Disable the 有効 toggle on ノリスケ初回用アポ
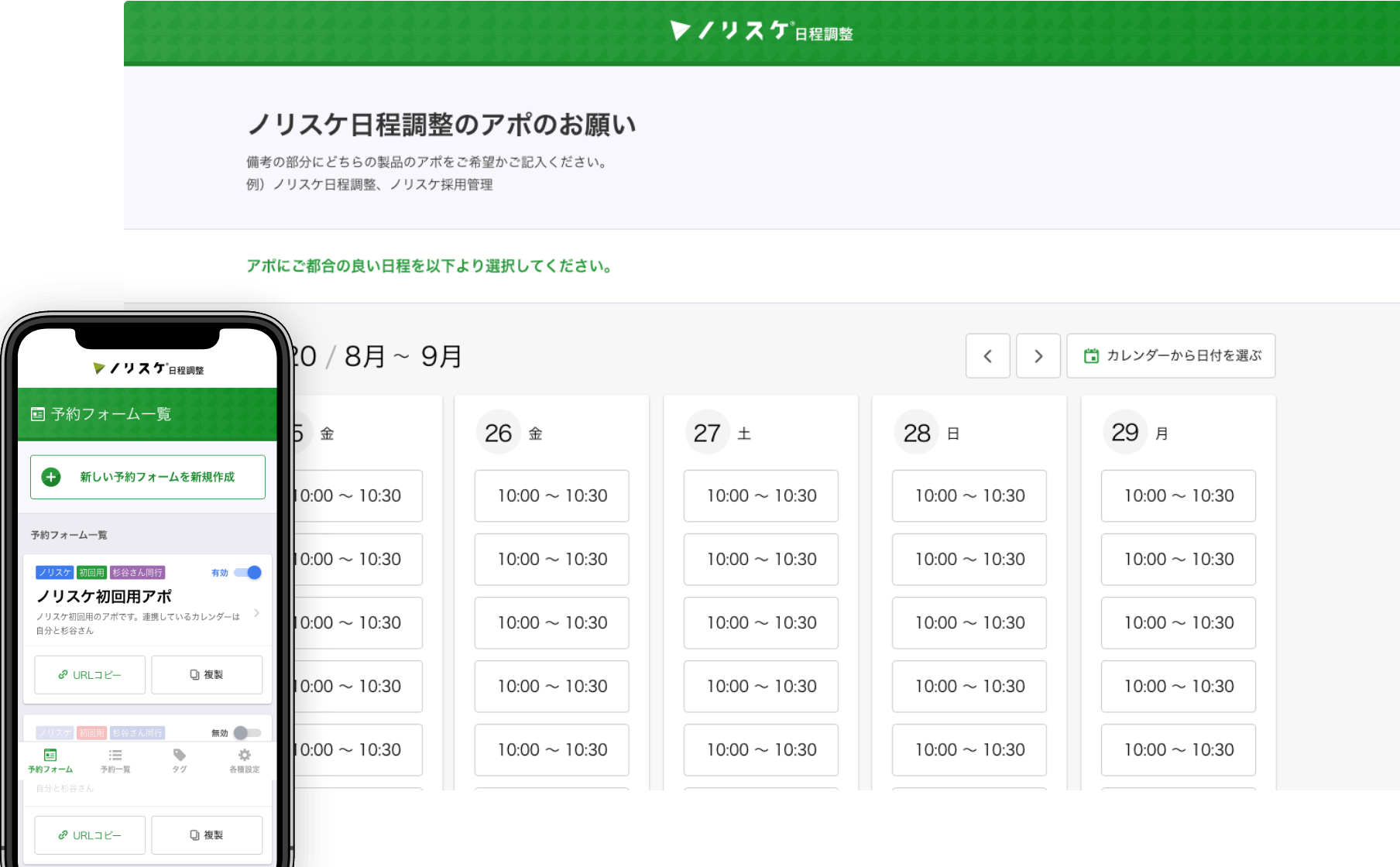The height and width of the screenshot is (867, 1400). point(248,573)
